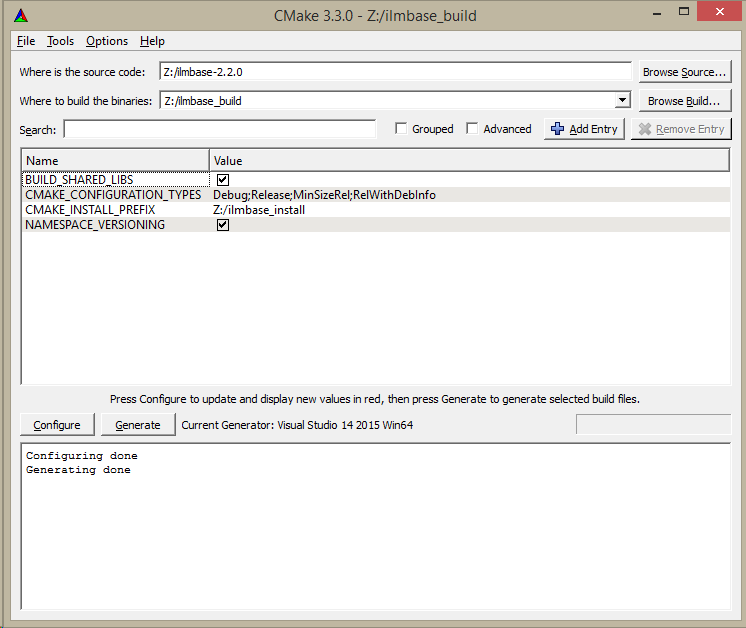Enable the Grouped view checkbox

(x=401, y=129)
